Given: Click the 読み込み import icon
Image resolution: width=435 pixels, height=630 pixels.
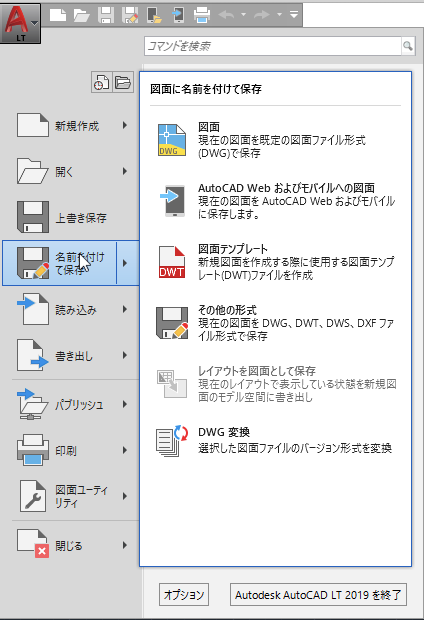Looking at the screenshot, I should click(33, 309).
